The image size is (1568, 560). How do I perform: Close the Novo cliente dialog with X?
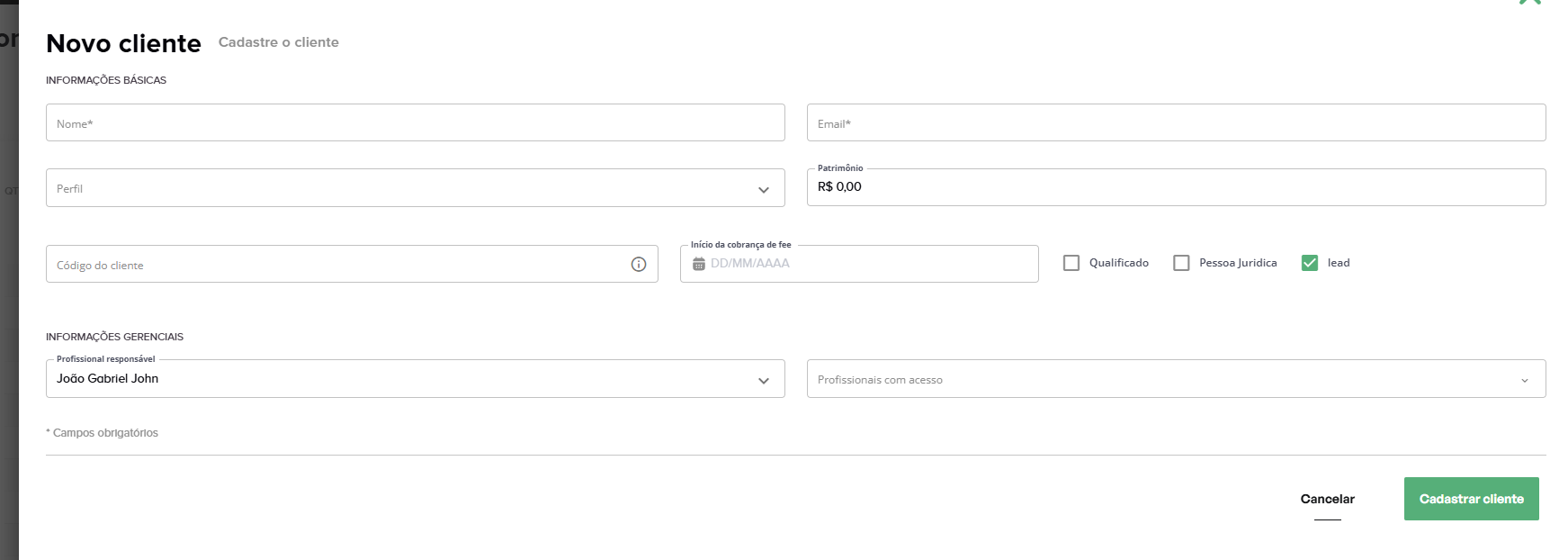pyautogui.click(x=1529, y=3)
